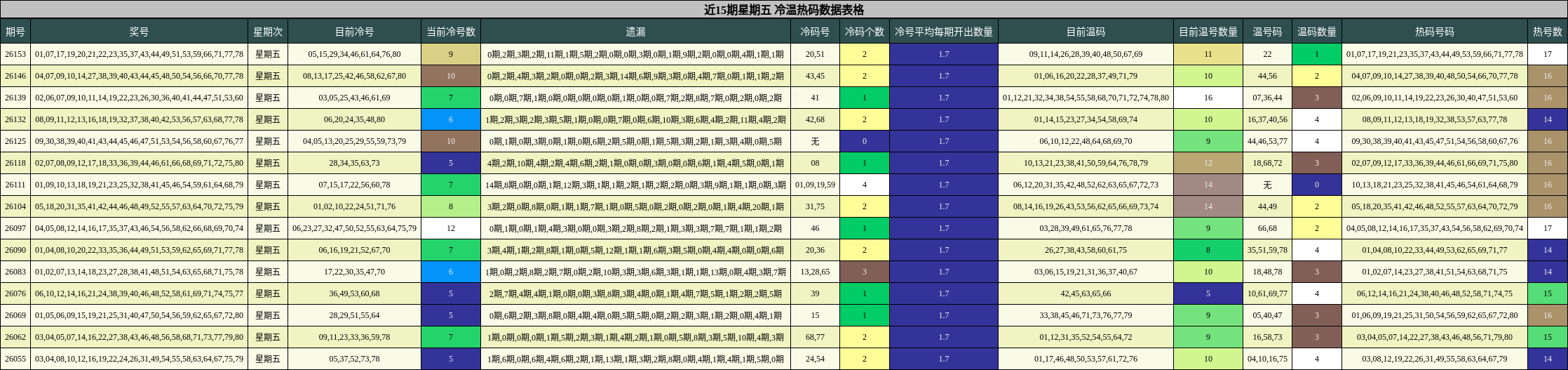Viewport: 1568px width, 370px height.
Task: Select period number 26055
Action: click(15, 359)
